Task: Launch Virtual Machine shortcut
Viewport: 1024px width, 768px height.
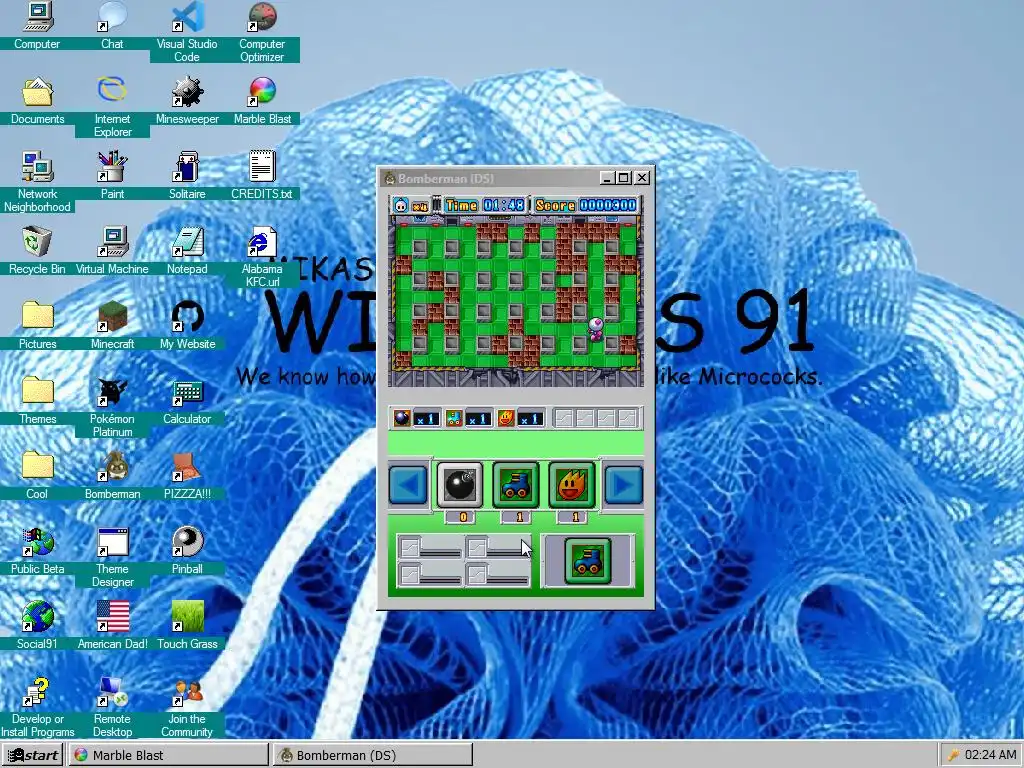Action: pos(112,250)
